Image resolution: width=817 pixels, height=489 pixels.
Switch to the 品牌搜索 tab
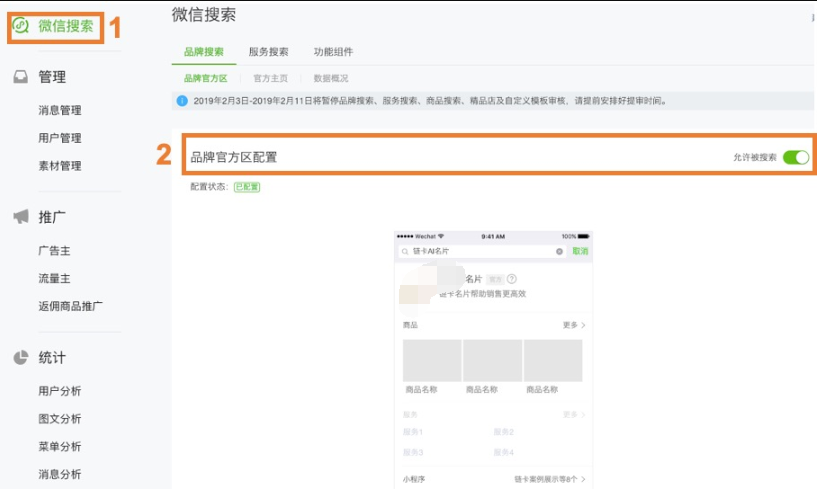204,52
